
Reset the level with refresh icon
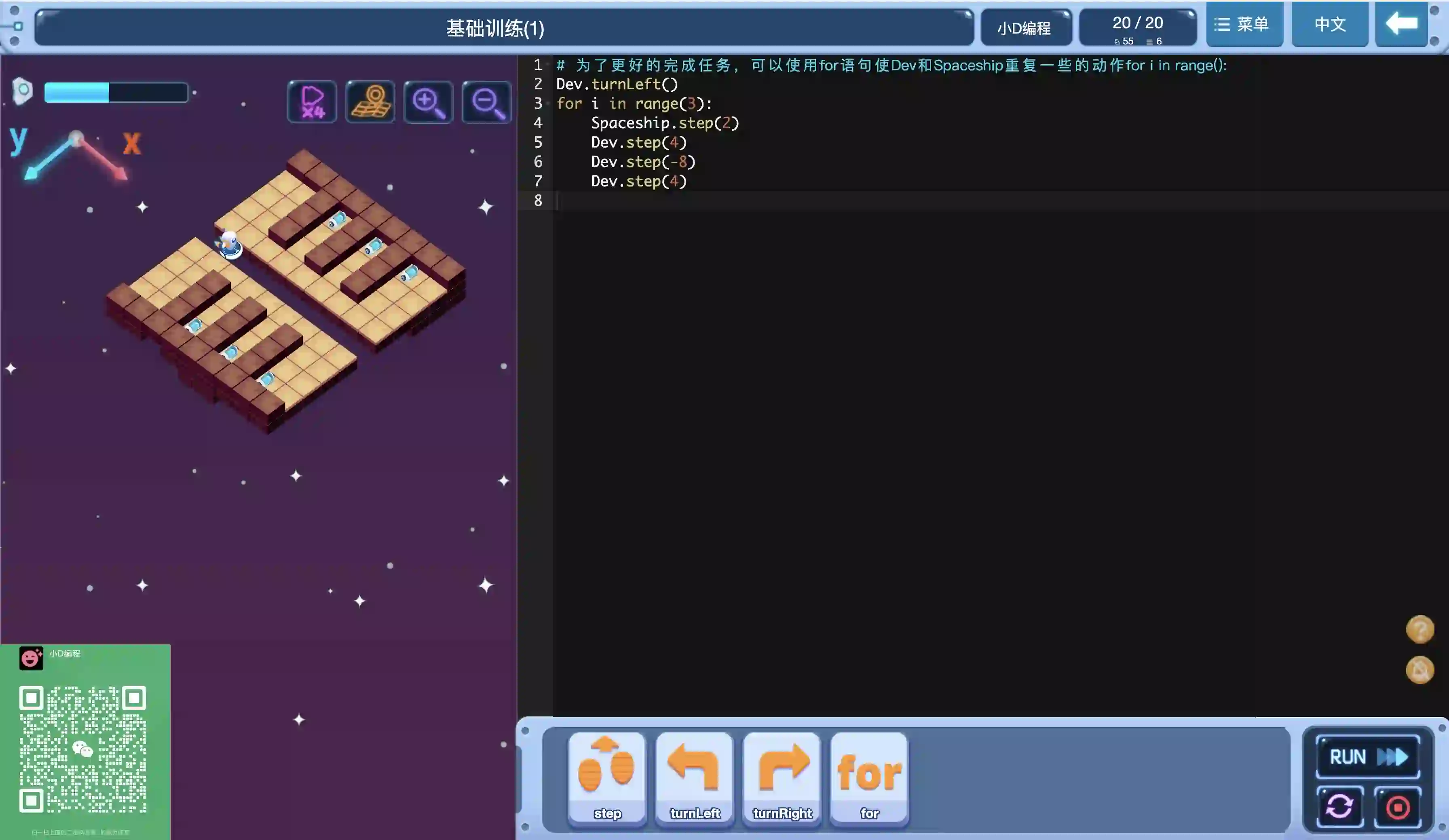1339,807
